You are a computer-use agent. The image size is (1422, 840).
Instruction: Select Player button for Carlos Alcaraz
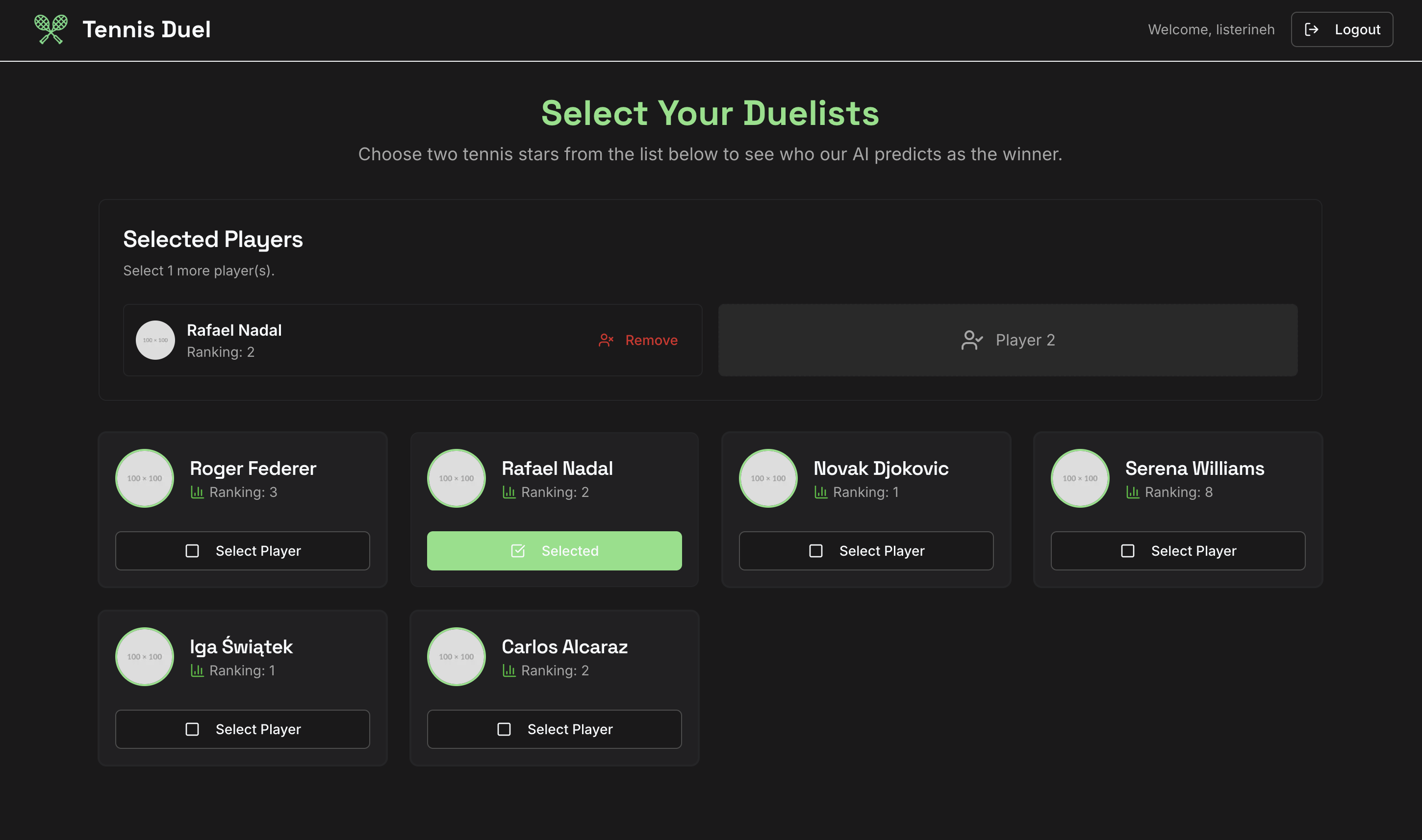pos(555,729)
